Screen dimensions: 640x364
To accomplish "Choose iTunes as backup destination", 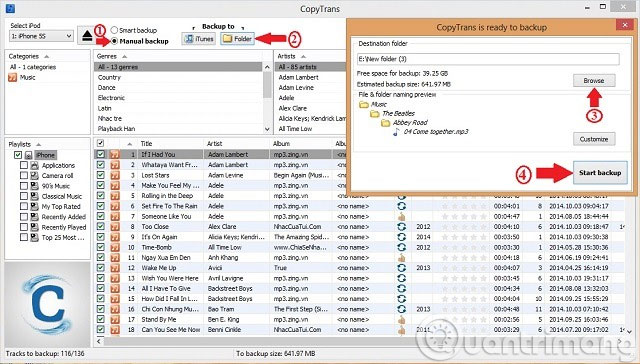I will click(199, 39).
